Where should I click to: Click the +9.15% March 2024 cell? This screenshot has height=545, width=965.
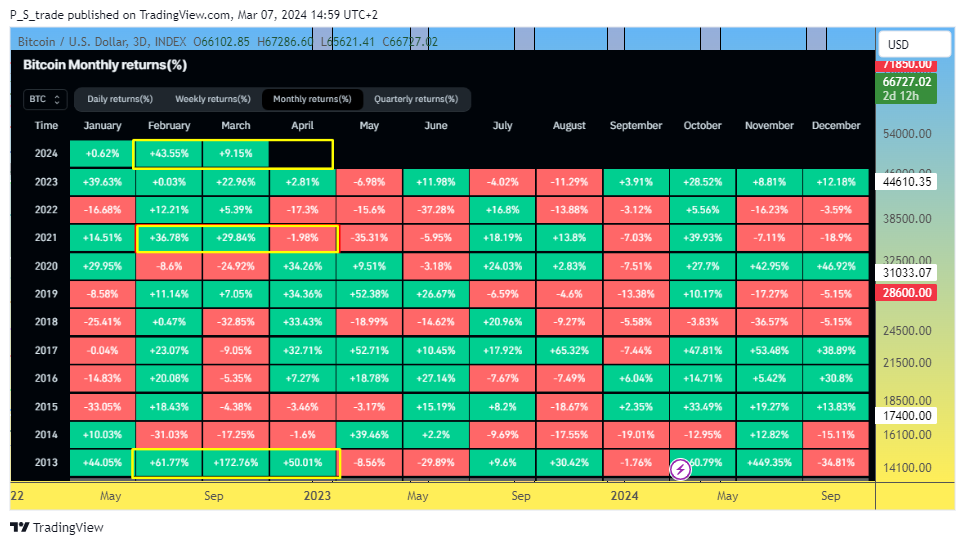[236, 154]
